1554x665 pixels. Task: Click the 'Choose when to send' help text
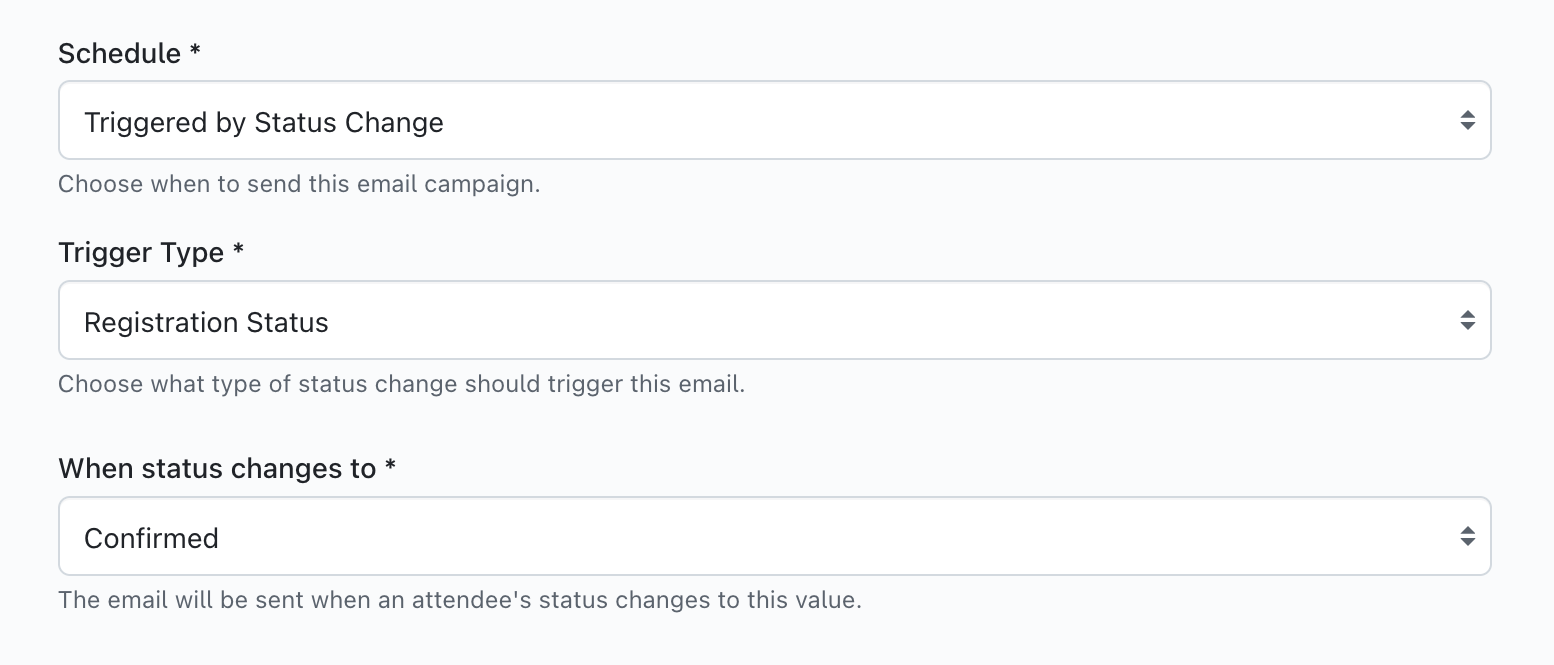click(299, 185)
